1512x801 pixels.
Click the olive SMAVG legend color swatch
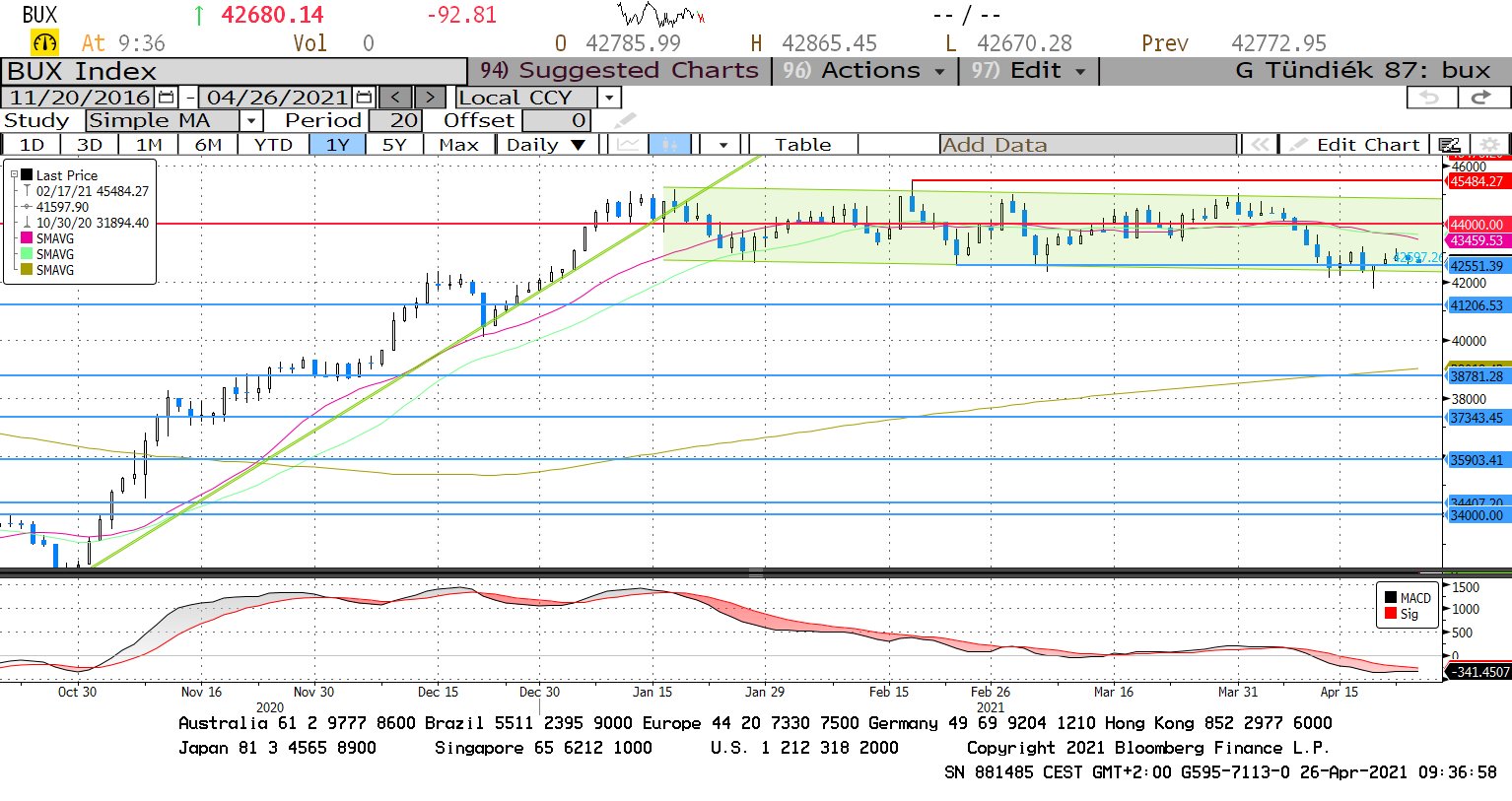tap(28, 270)
